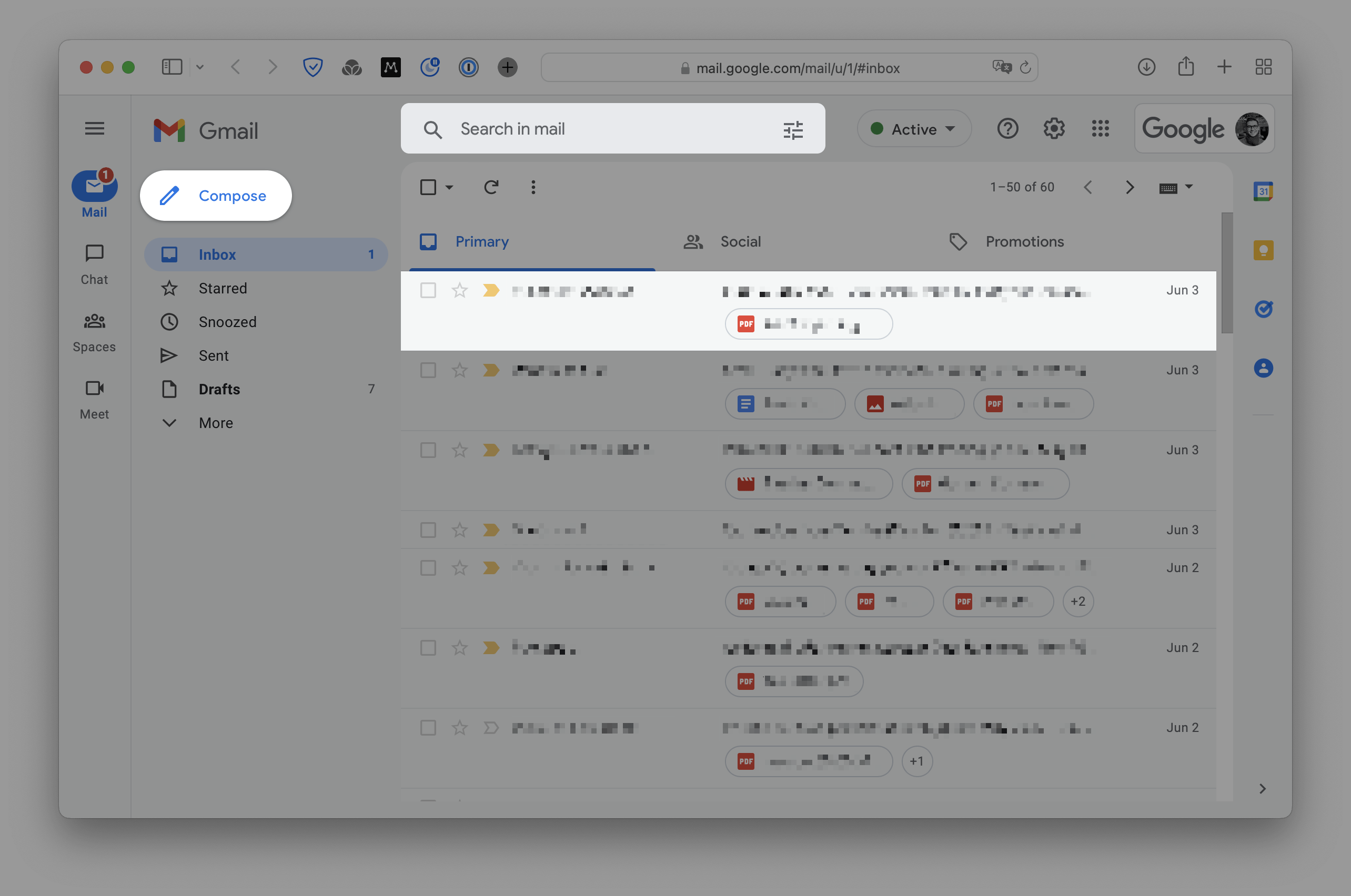Expand the Active status dropdown
1351x896 pixels.
coord(914,129)
